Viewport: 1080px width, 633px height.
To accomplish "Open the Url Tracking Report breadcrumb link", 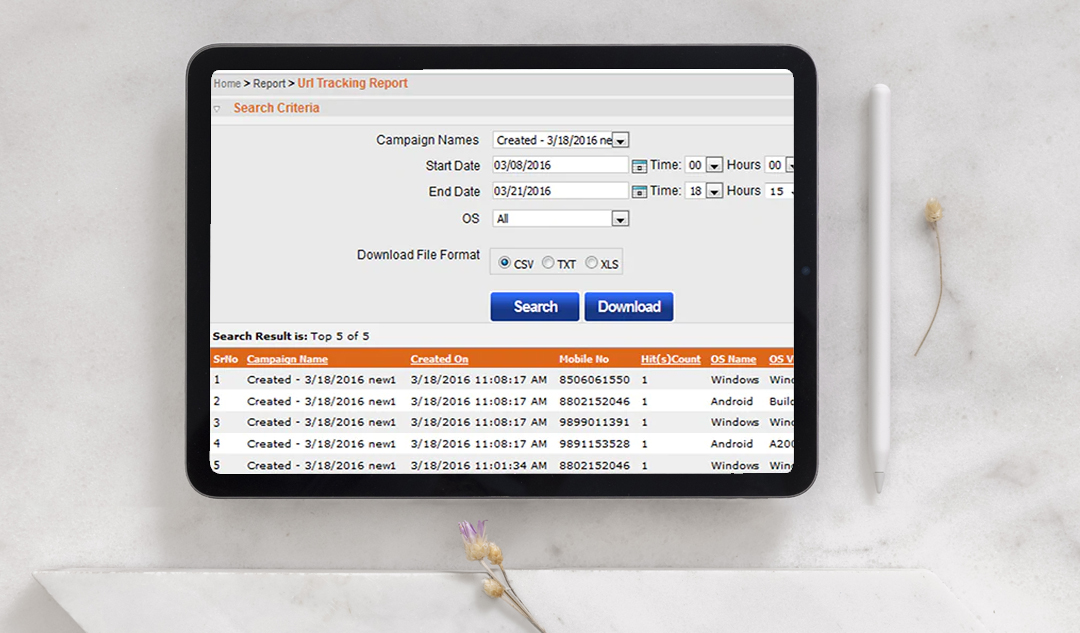I will click(x=352, y=83).
